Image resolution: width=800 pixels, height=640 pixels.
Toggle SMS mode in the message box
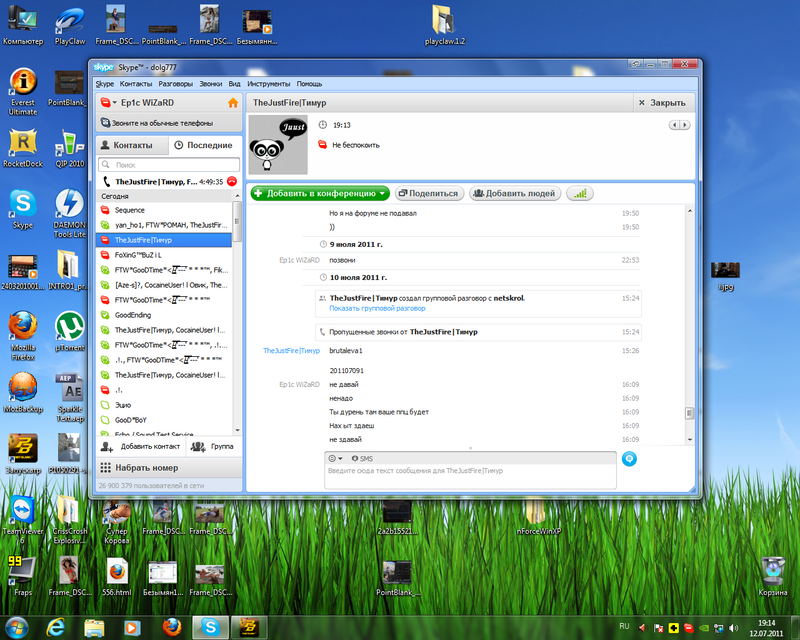(x=362, y=458)
